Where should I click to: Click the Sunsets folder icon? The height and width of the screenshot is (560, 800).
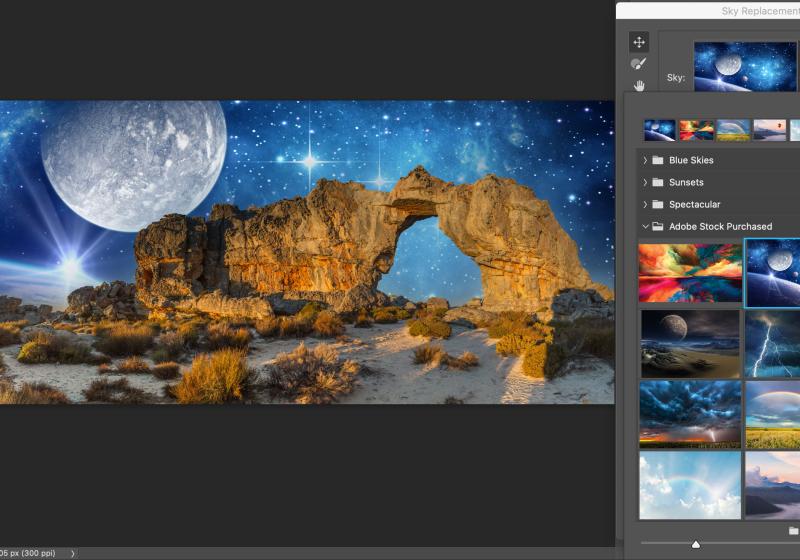[658, 182]
